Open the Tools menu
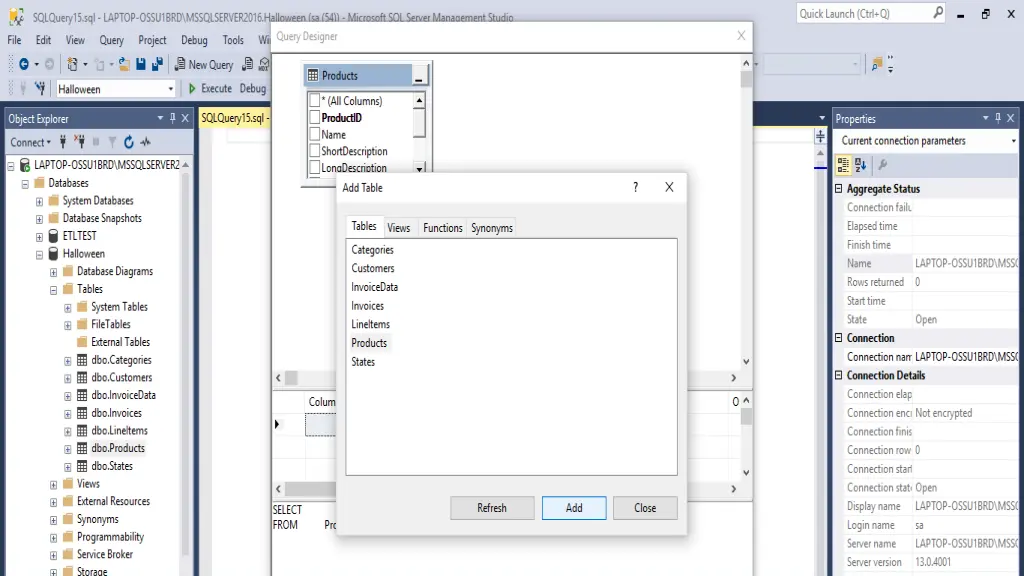The height and width of the screenshot is (576, 1024). 232,40
